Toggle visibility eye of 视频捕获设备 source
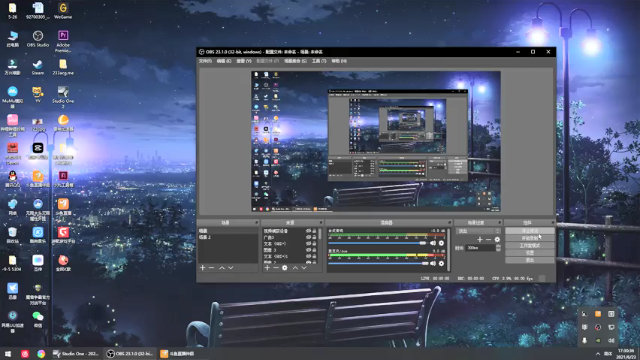 point(309,231)
